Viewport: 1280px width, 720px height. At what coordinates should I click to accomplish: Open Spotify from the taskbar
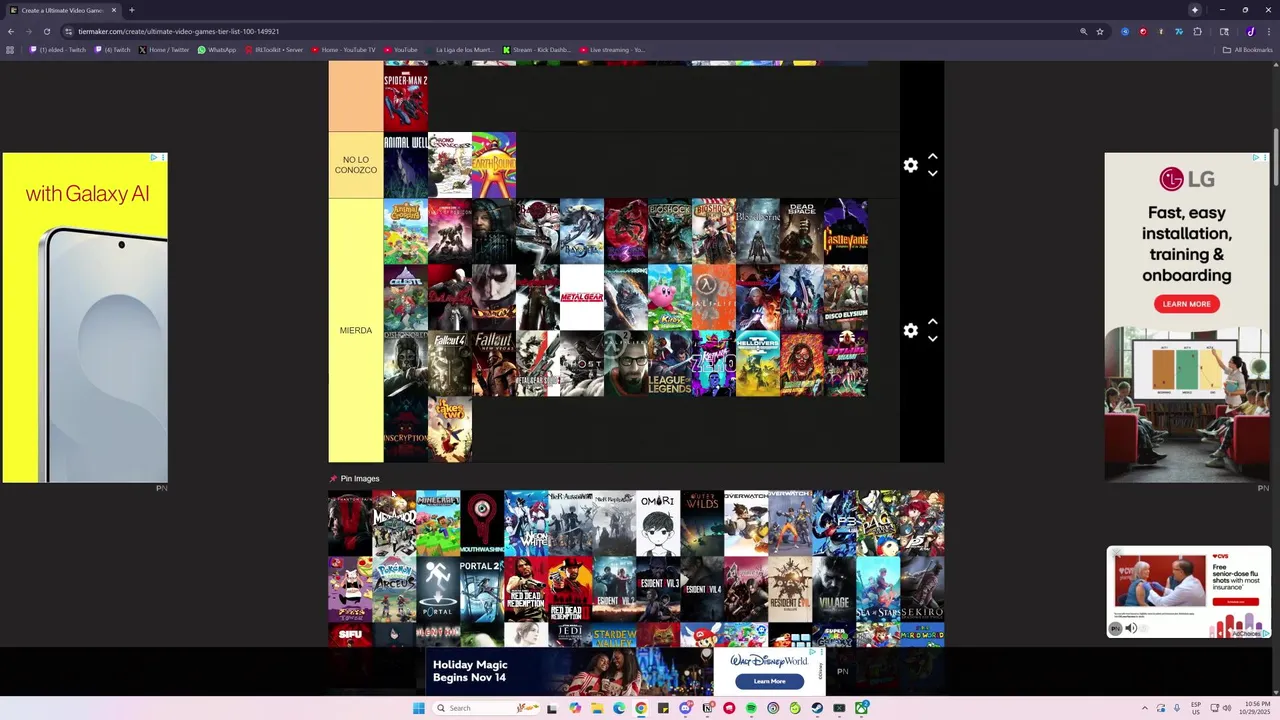coord(751,708)
